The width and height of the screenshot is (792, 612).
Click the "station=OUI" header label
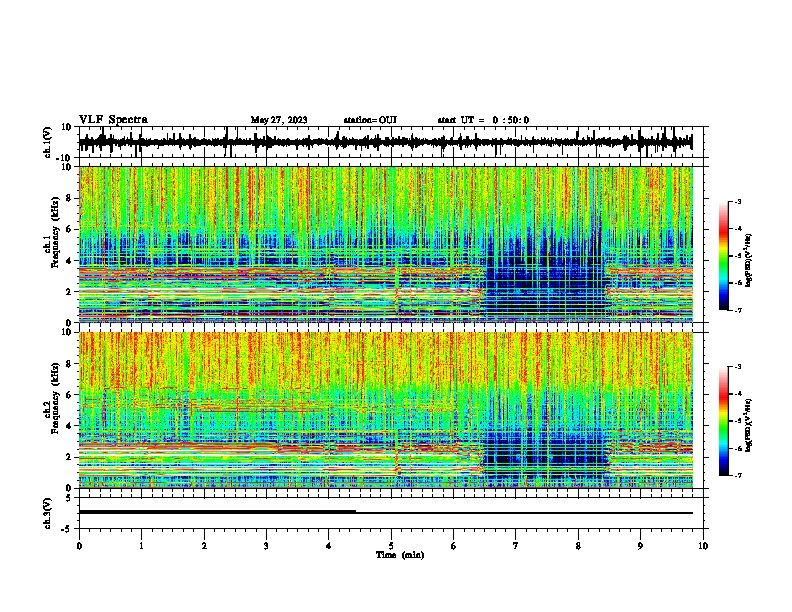point(370,120)
